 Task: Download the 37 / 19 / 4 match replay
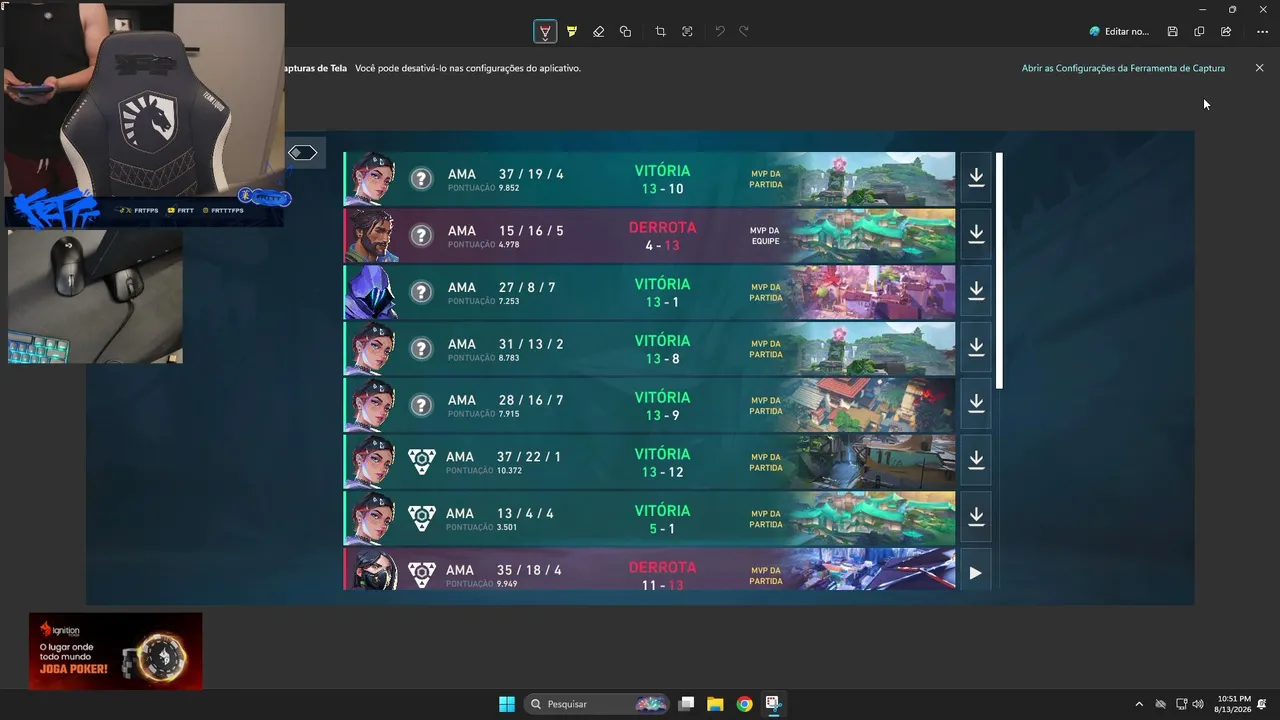[976, 177]
